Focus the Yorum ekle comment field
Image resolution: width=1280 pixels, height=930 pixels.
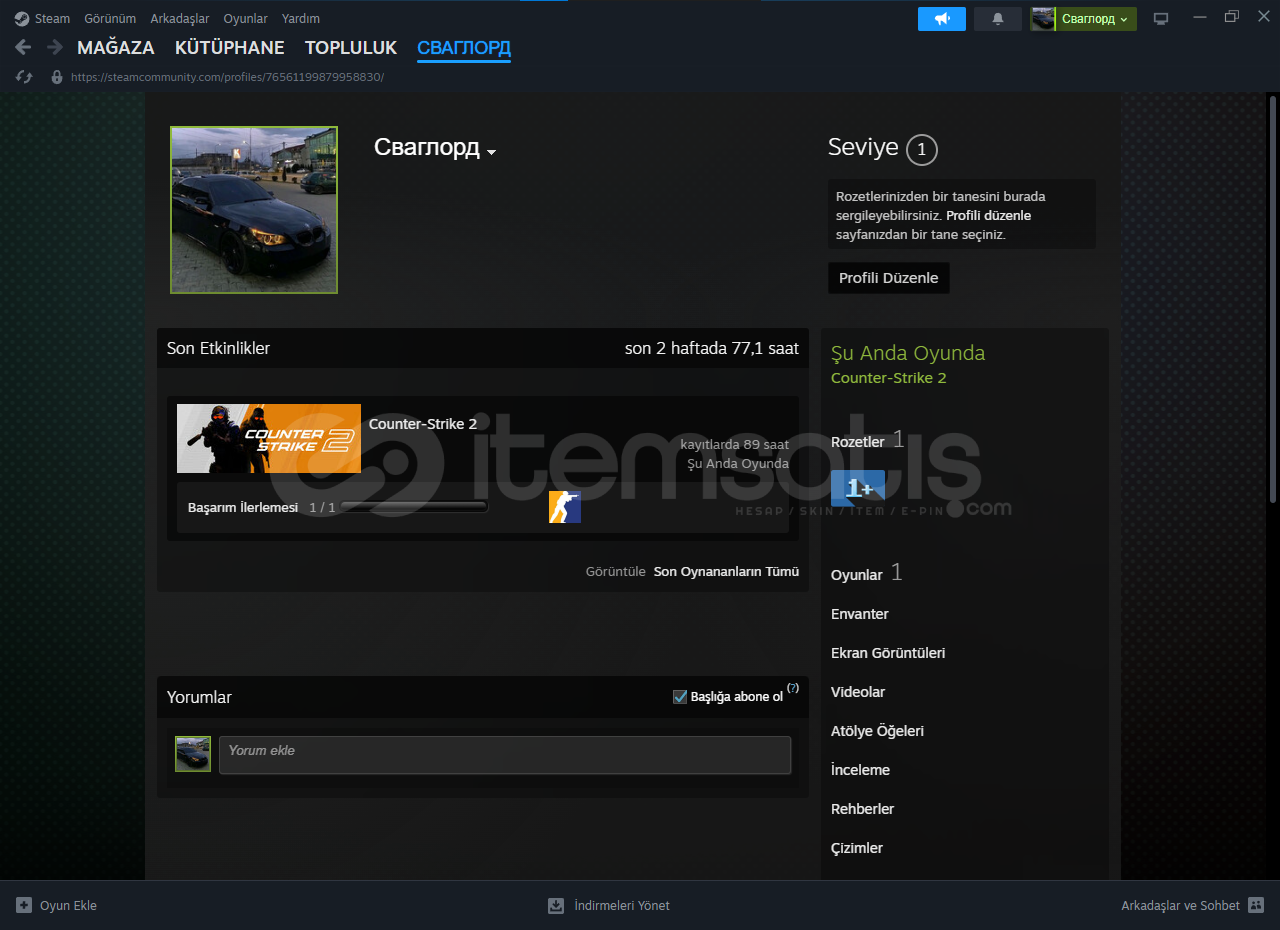click(505, 755)
